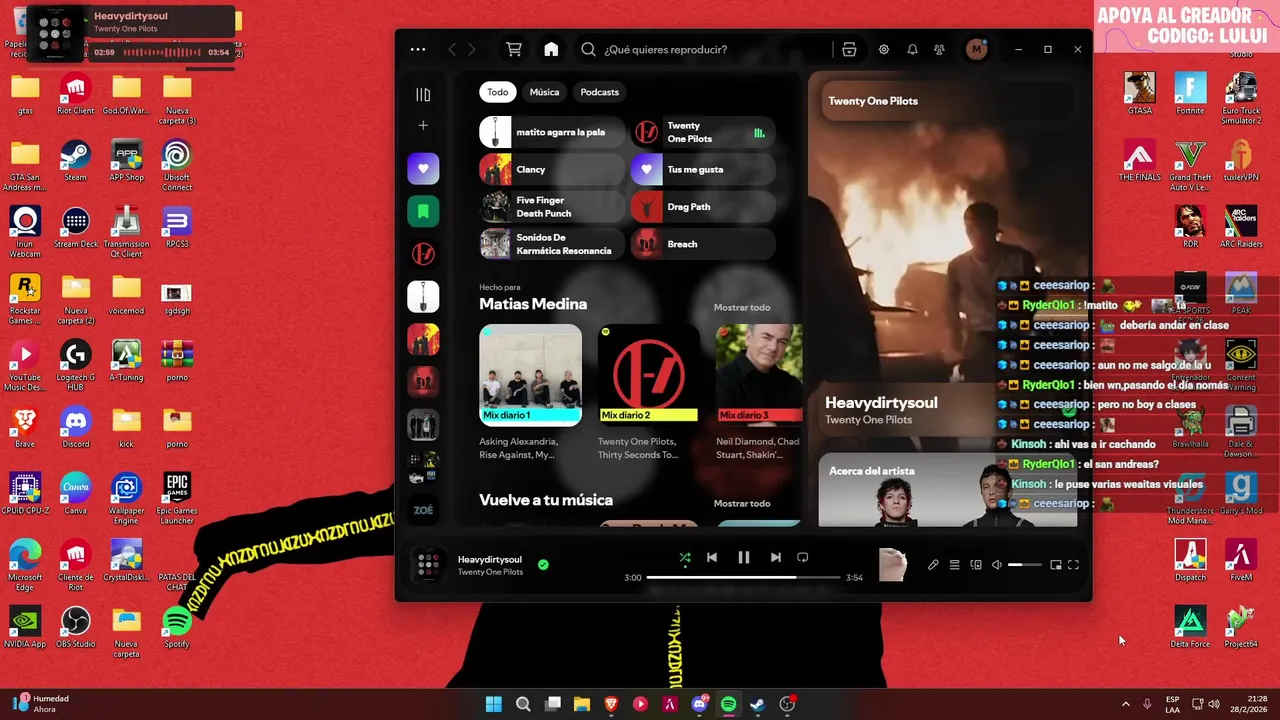
Task: Open the shopping cart icon in Spotify
Action: click(x=514, y=49)
